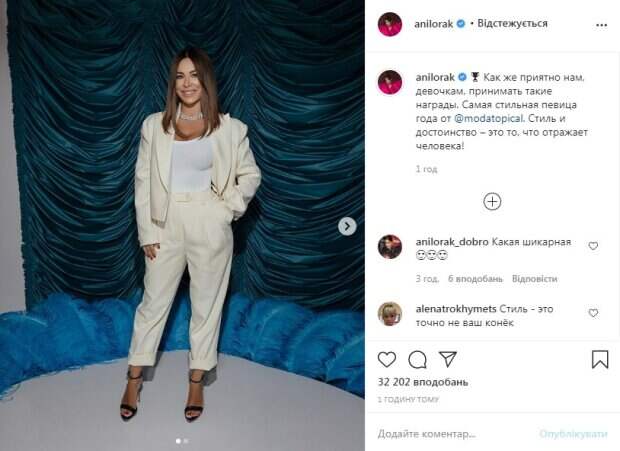620x451 pixels.
Task: Go to next photo with arrow
Action: (x=347, y=226)
